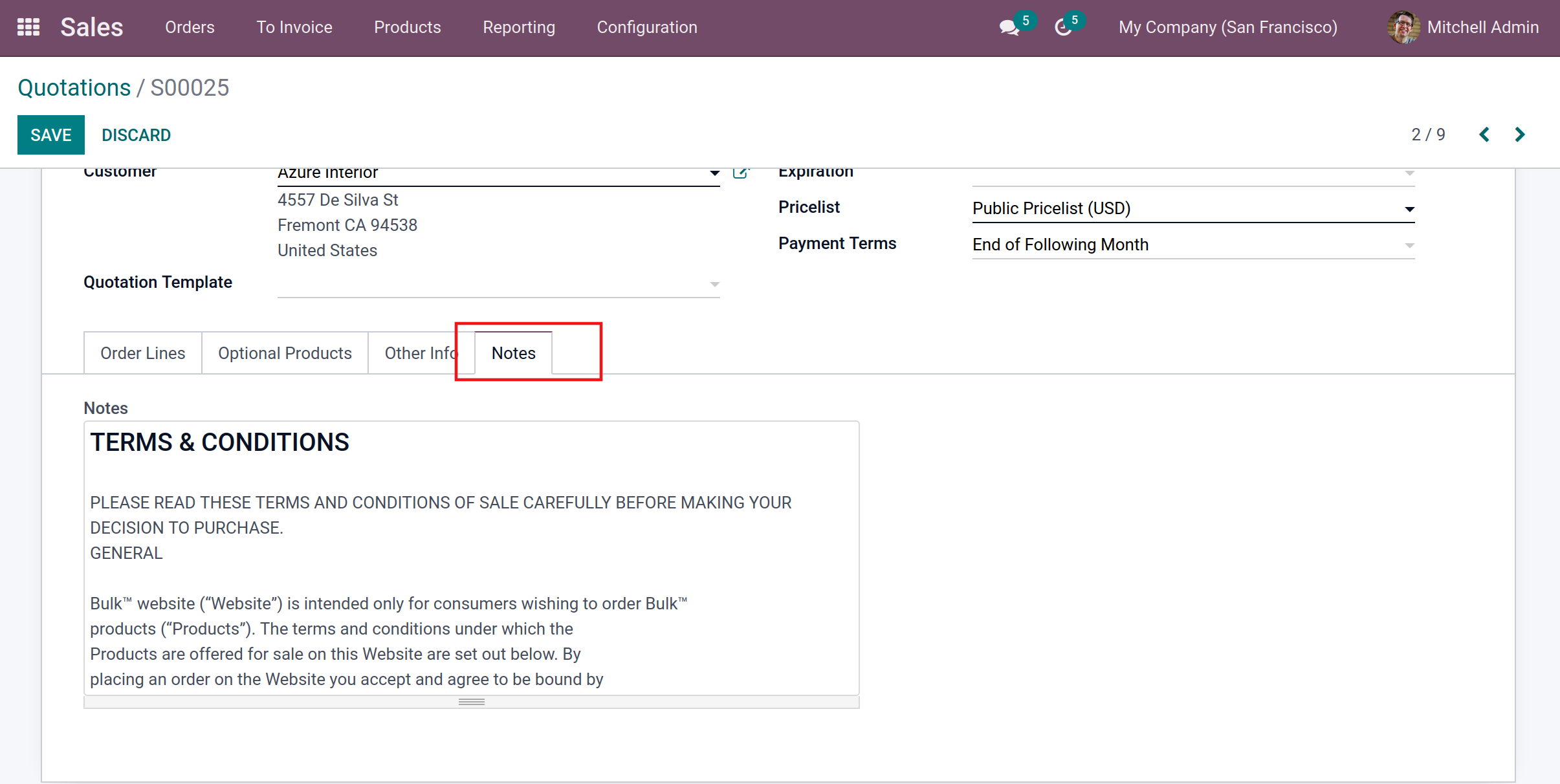Expand the Pricelist dropdown

[x=1409, y=209]
